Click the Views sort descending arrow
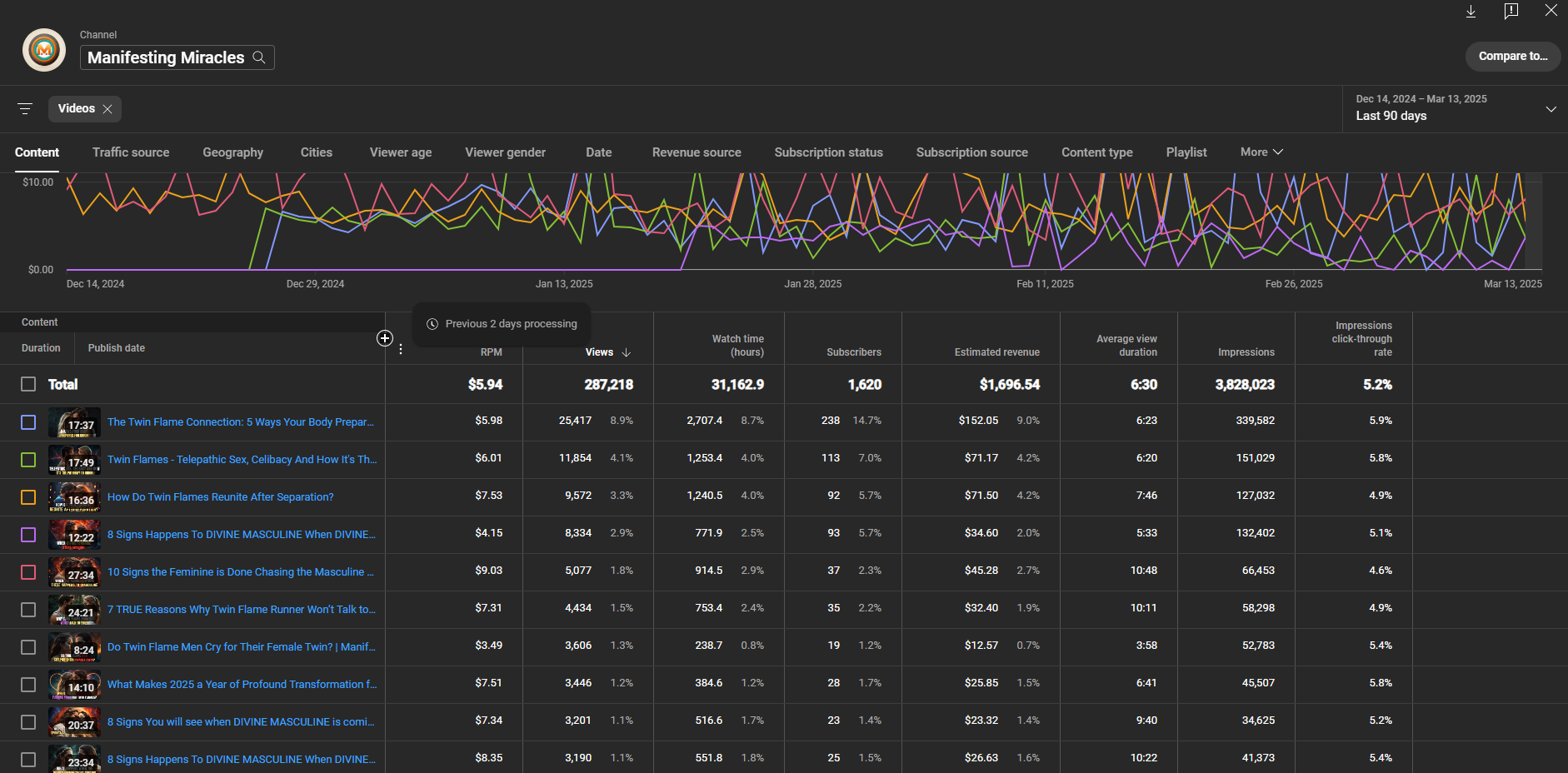 (x=627, y=352)
